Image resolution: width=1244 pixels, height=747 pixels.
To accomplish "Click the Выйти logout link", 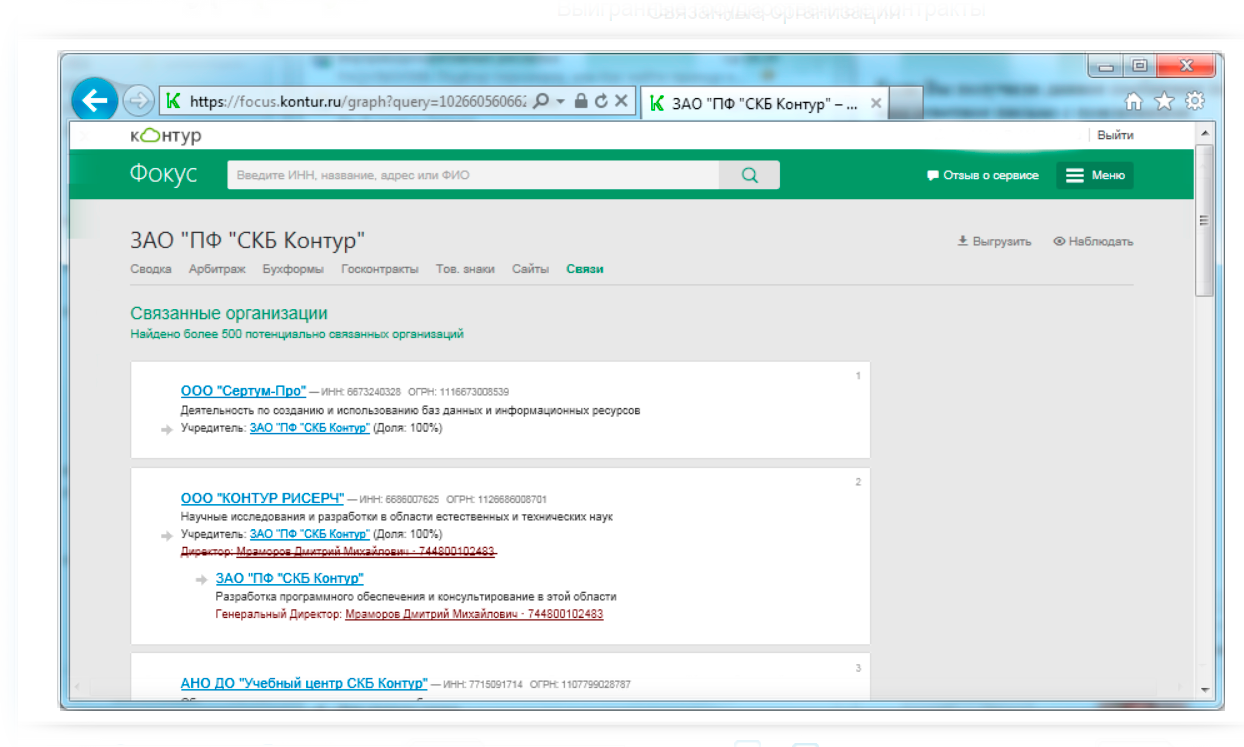I will click(x=1115, y=135).
